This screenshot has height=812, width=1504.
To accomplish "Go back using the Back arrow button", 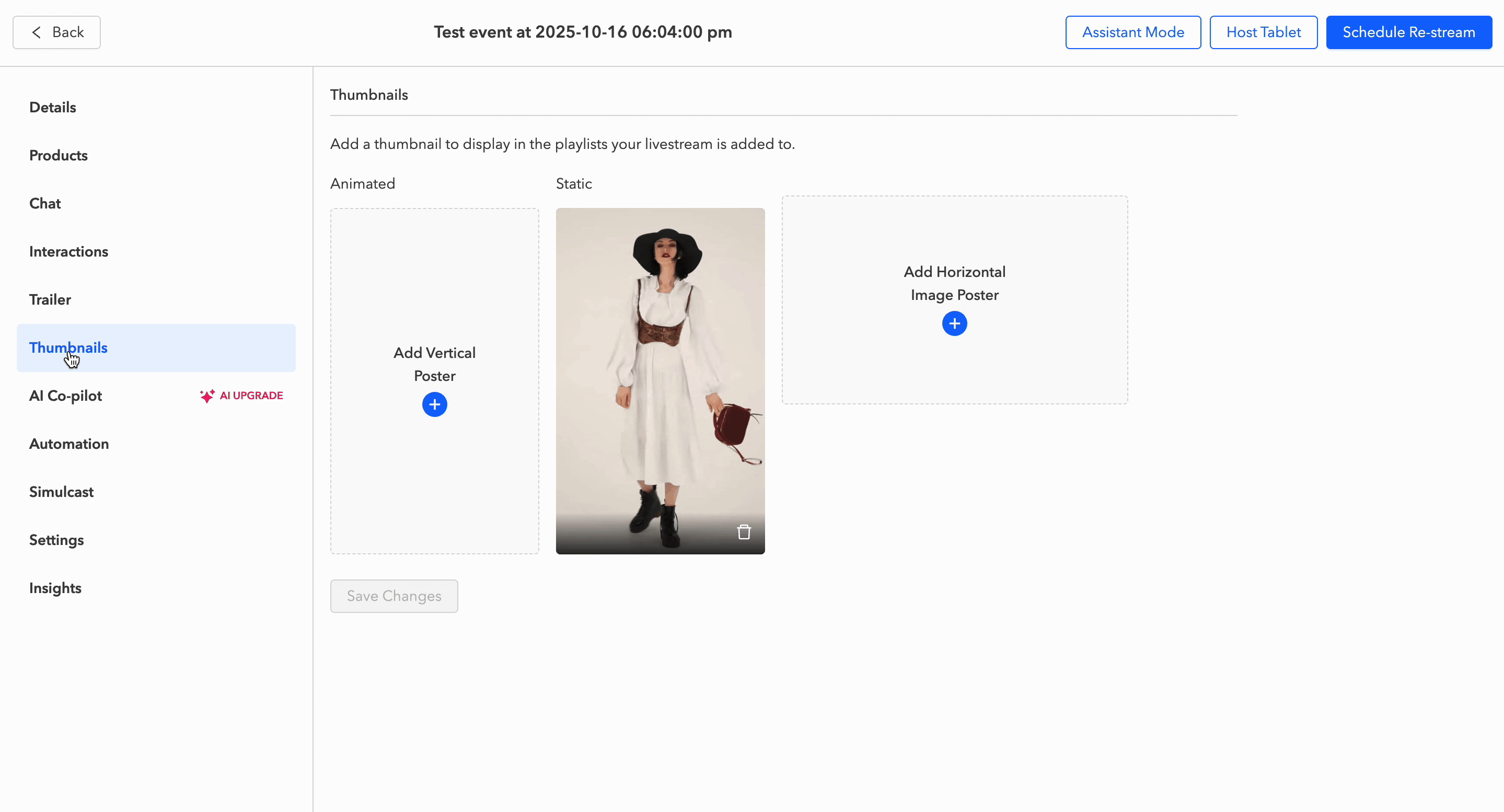I will coord(56,32).
